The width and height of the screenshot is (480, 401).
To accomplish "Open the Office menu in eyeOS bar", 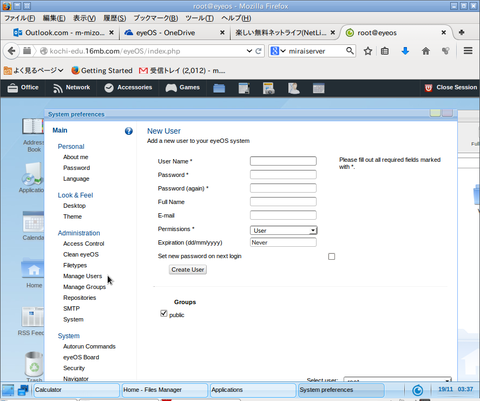I will tap(23, 88).
